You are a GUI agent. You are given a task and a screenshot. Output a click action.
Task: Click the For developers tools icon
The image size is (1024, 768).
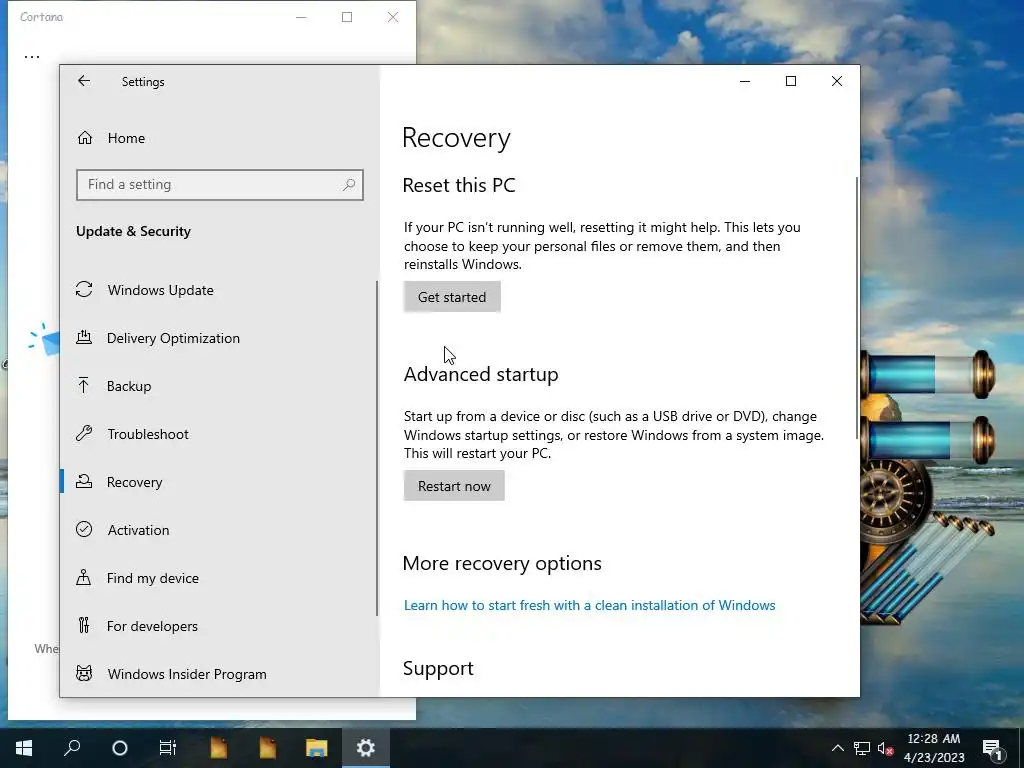[x=84, y=626]
